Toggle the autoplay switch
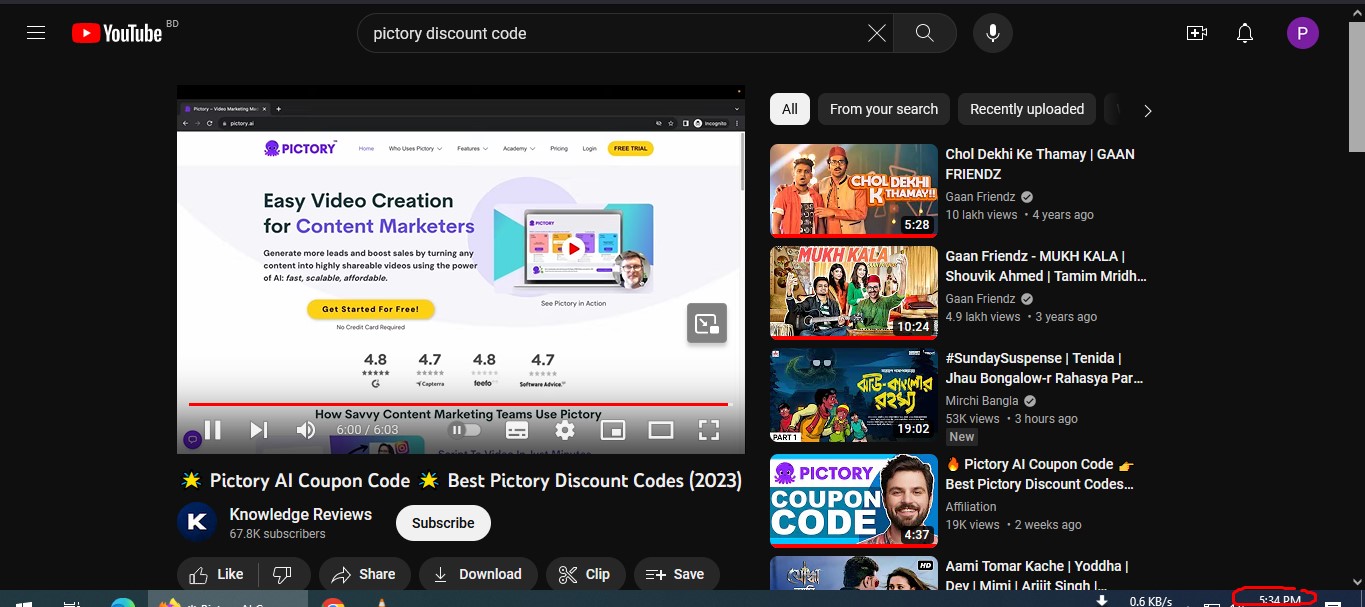Image resolution: width=1365 pixels, height=607 pixels. (465, 430)
